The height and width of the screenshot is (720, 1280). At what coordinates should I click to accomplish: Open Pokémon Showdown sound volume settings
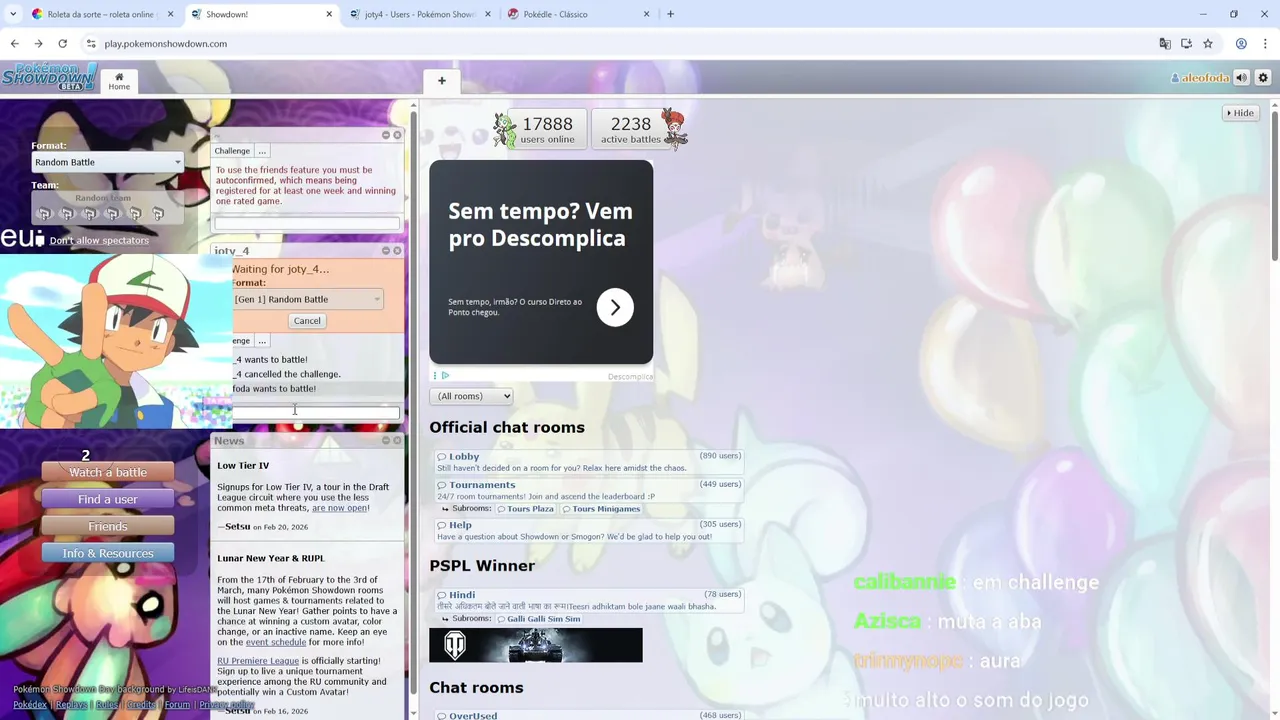pyautogui.click(x=1241, y=78)
